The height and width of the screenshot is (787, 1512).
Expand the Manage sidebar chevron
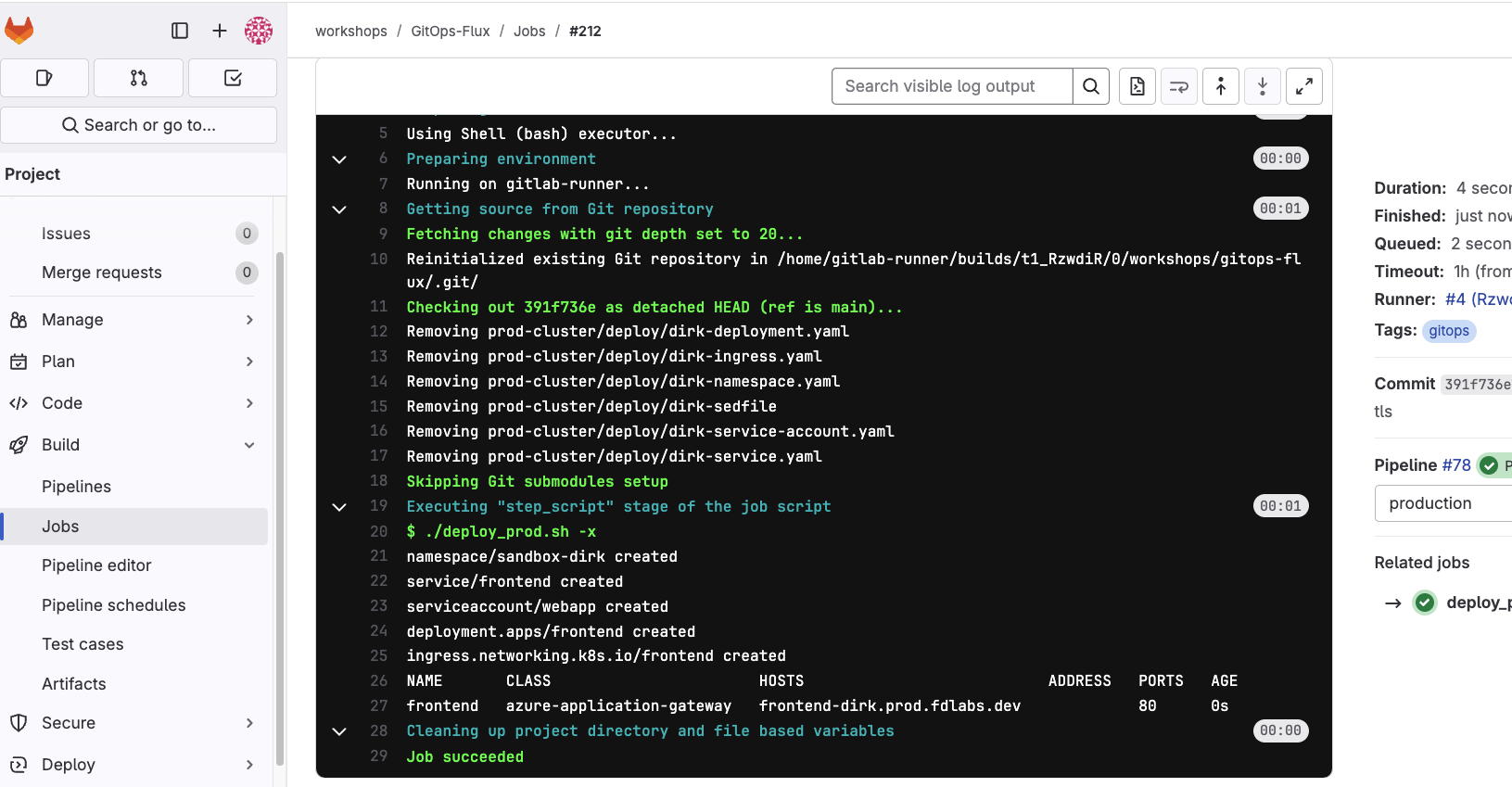coord(249,320)
